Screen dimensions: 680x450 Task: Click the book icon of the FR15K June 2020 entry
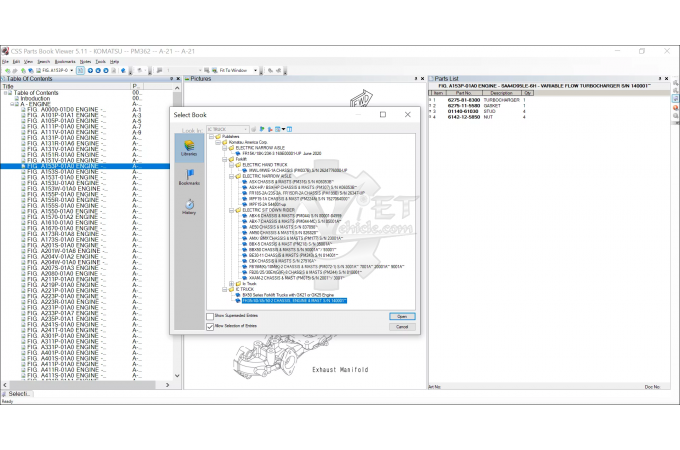click(x=238, y=153)
